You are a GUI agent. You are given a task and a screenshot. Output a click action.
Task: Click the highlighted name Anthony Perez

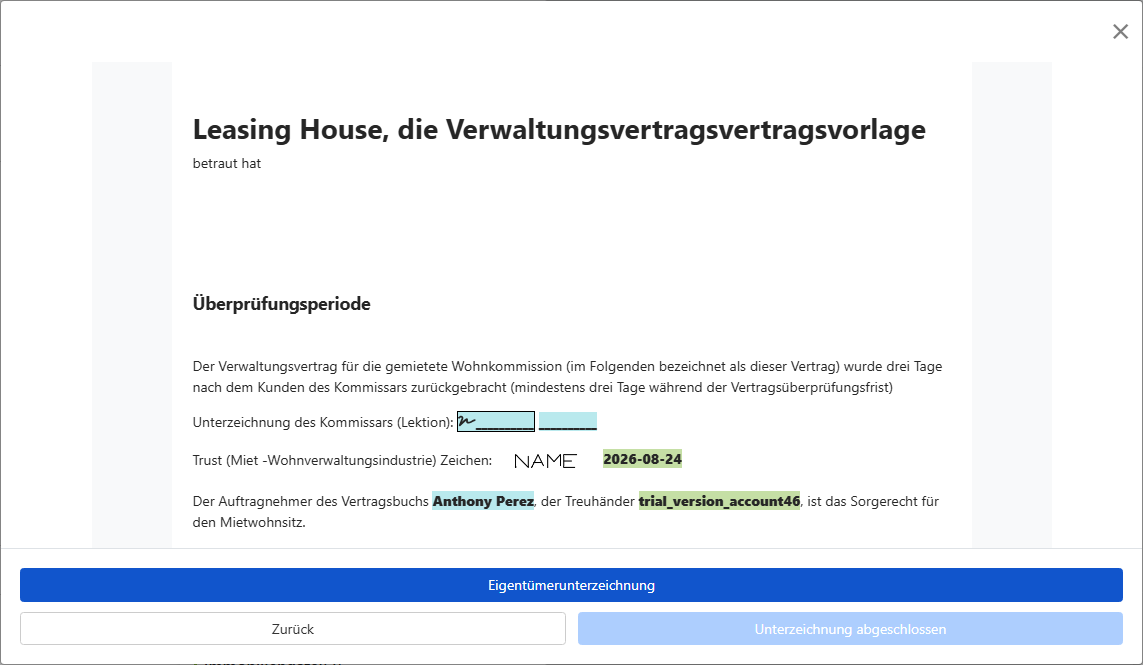(x=483, y=501)
